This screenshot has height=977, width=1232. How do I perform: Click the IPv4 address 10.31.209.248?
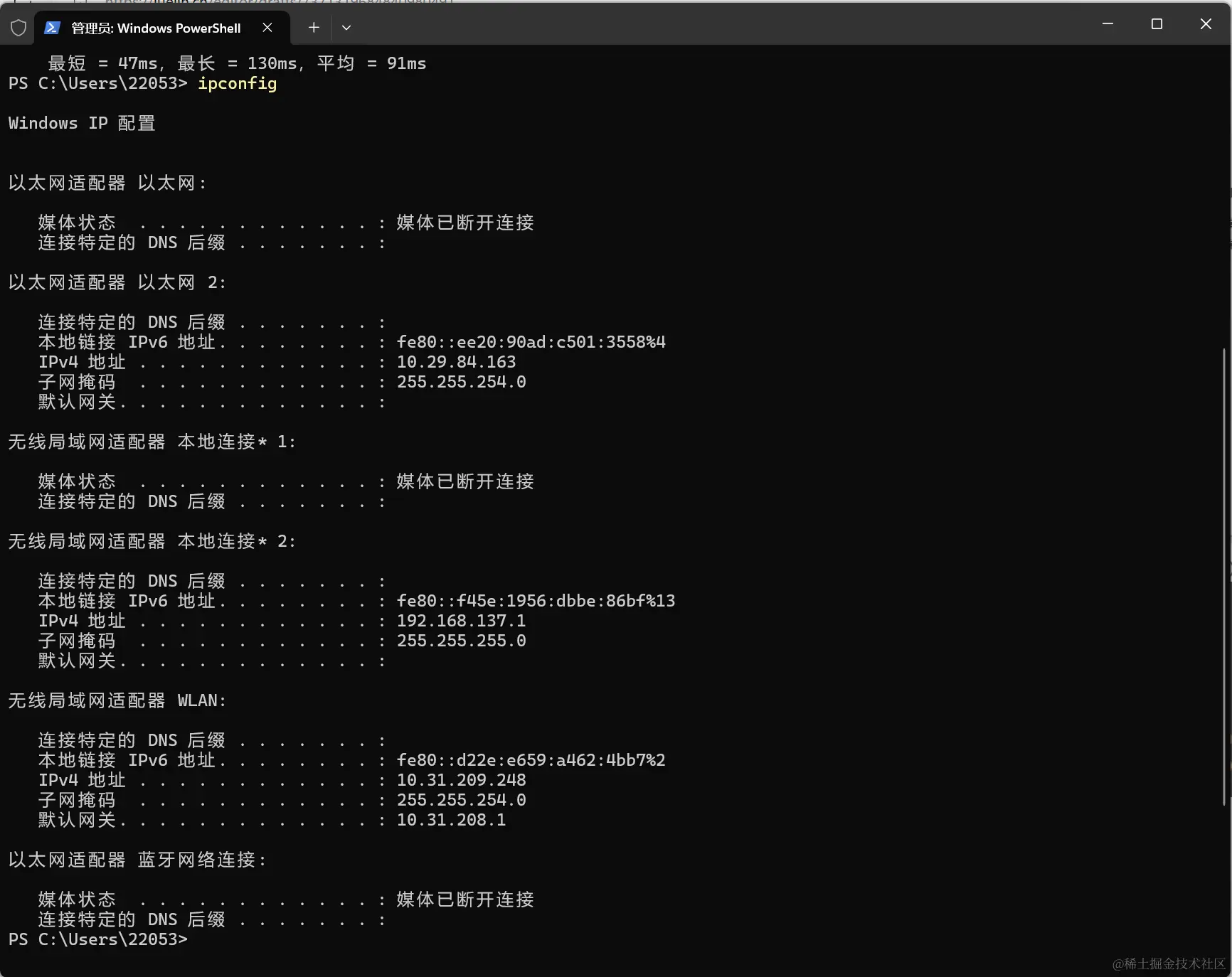point(461,780)
